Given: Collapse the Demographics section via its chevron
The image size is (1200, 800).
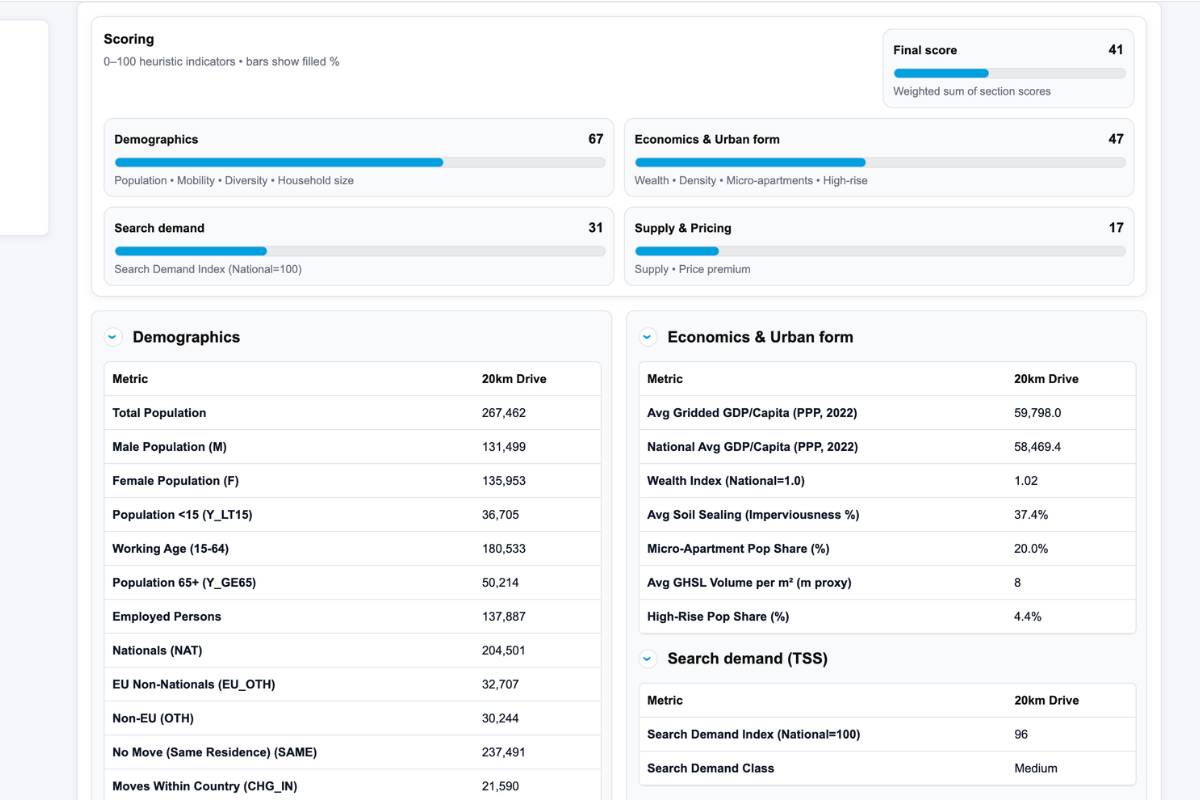Looking at the screenshot, I should pos(112,337).
